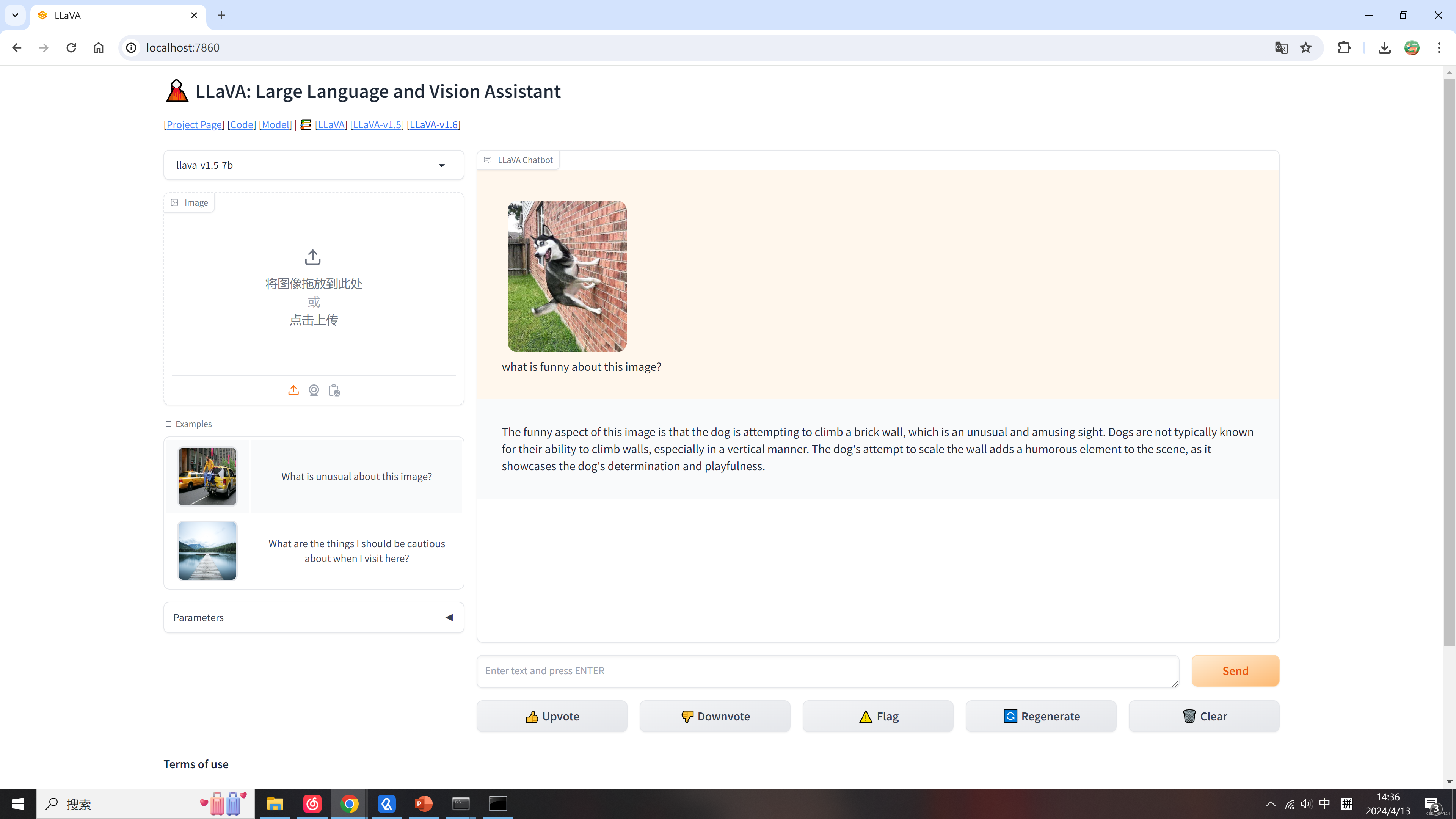The height and width of the screenshot is (819, 1456).
Task: Open the Chrome three-dot menu
Action: (1439, 47)
